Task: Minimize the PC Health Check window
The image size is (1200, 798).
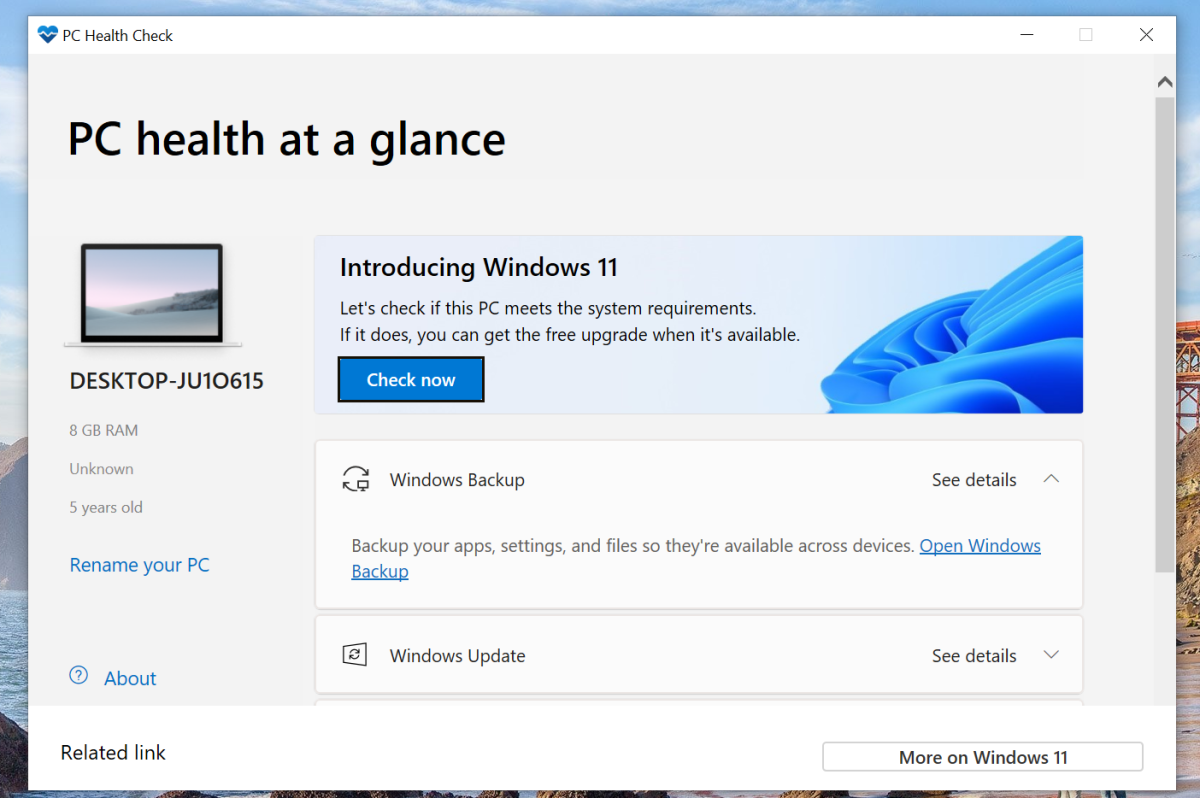Action: (x=1025, y=35)
